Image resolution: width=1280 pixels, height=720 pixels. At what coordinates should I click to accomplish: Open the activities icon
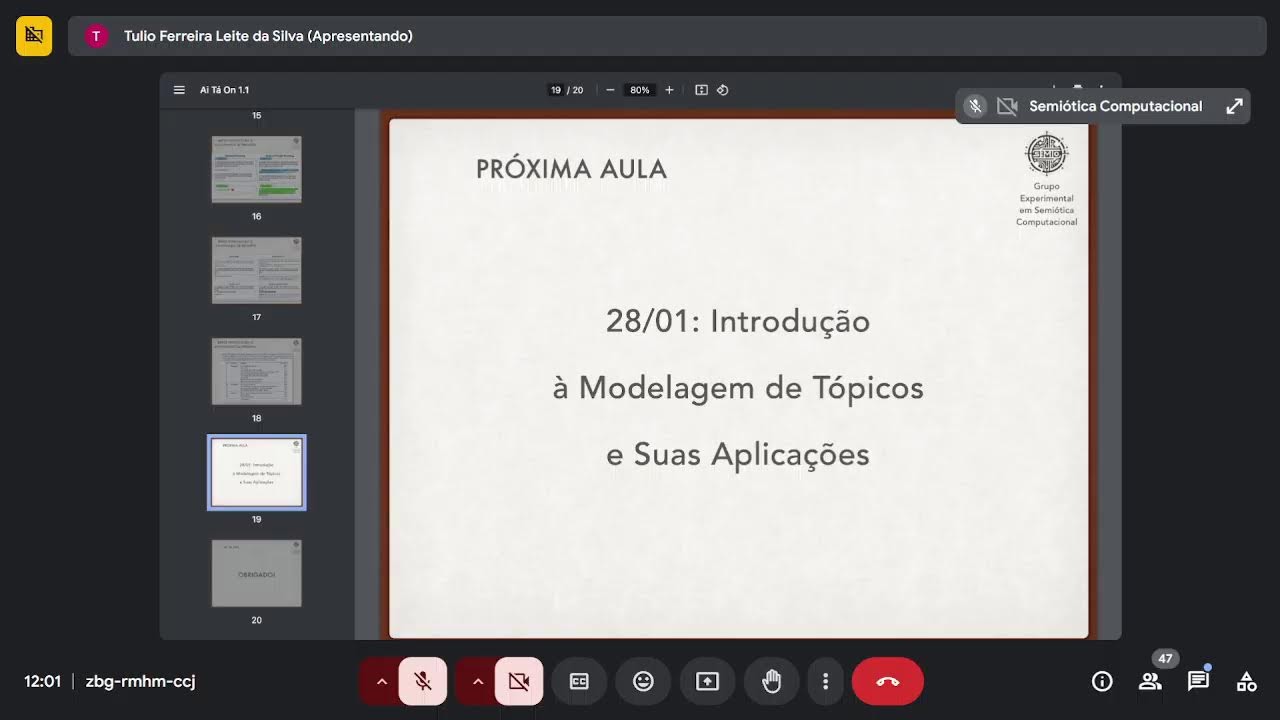[x=1246, y=681]
